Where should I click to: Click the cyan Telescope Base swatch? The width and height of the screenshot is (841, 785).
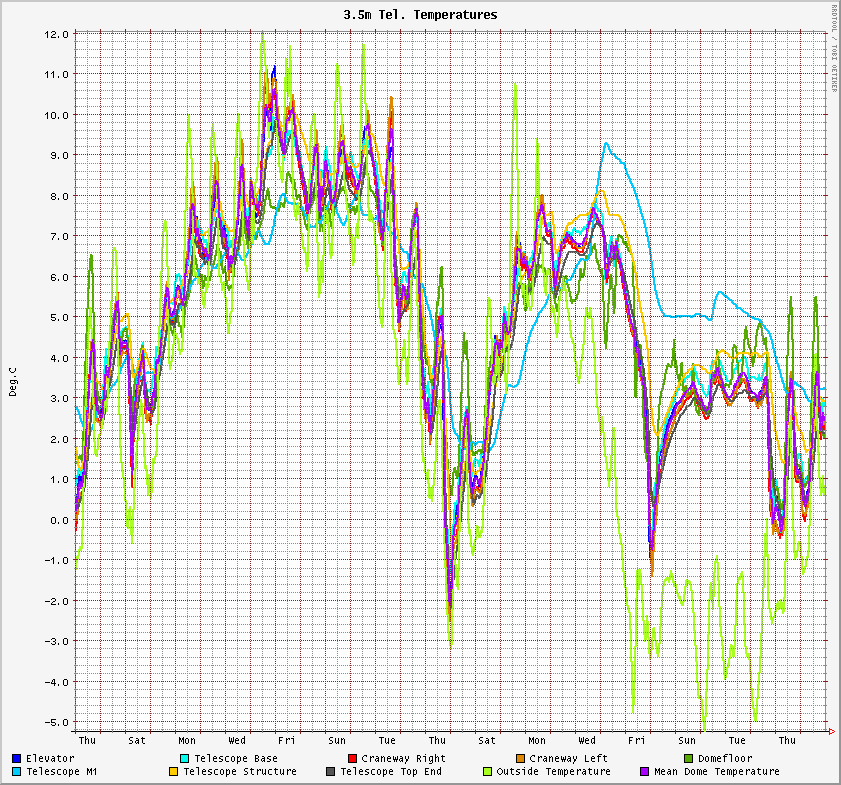(186, 758)
